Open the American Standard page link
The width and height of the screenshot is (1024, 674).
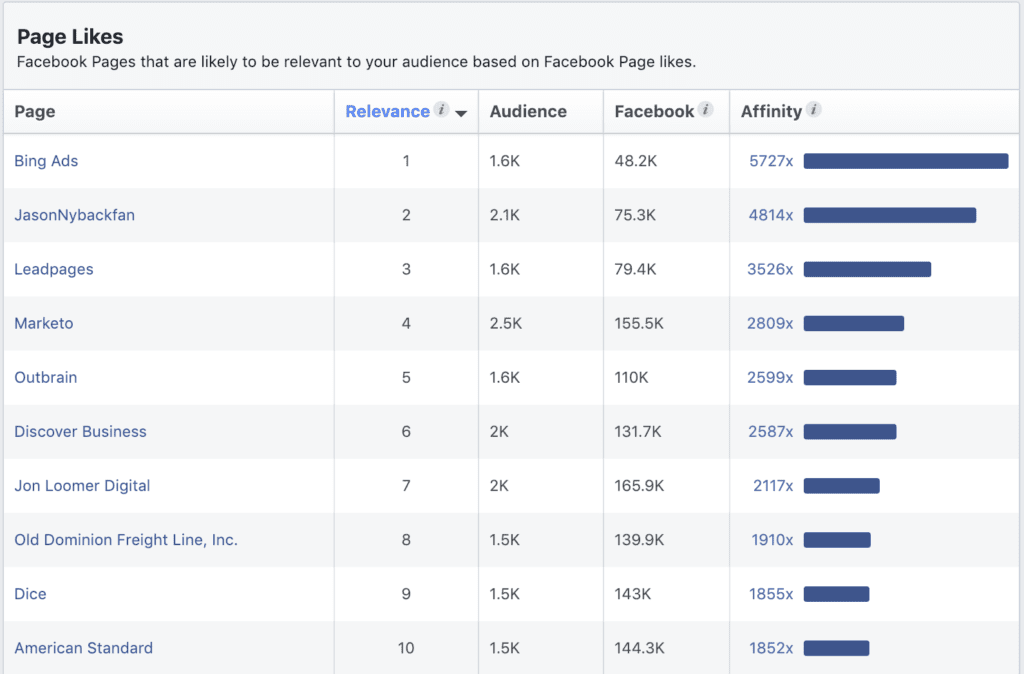[83, 648]
